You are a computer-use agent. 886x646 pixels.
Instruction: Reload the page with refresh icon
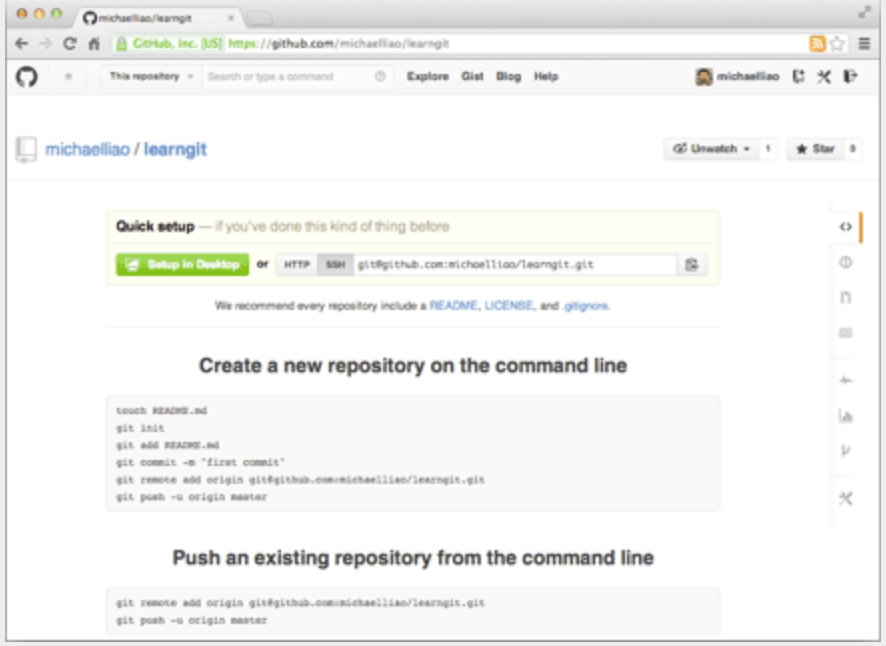click(70, 44)
